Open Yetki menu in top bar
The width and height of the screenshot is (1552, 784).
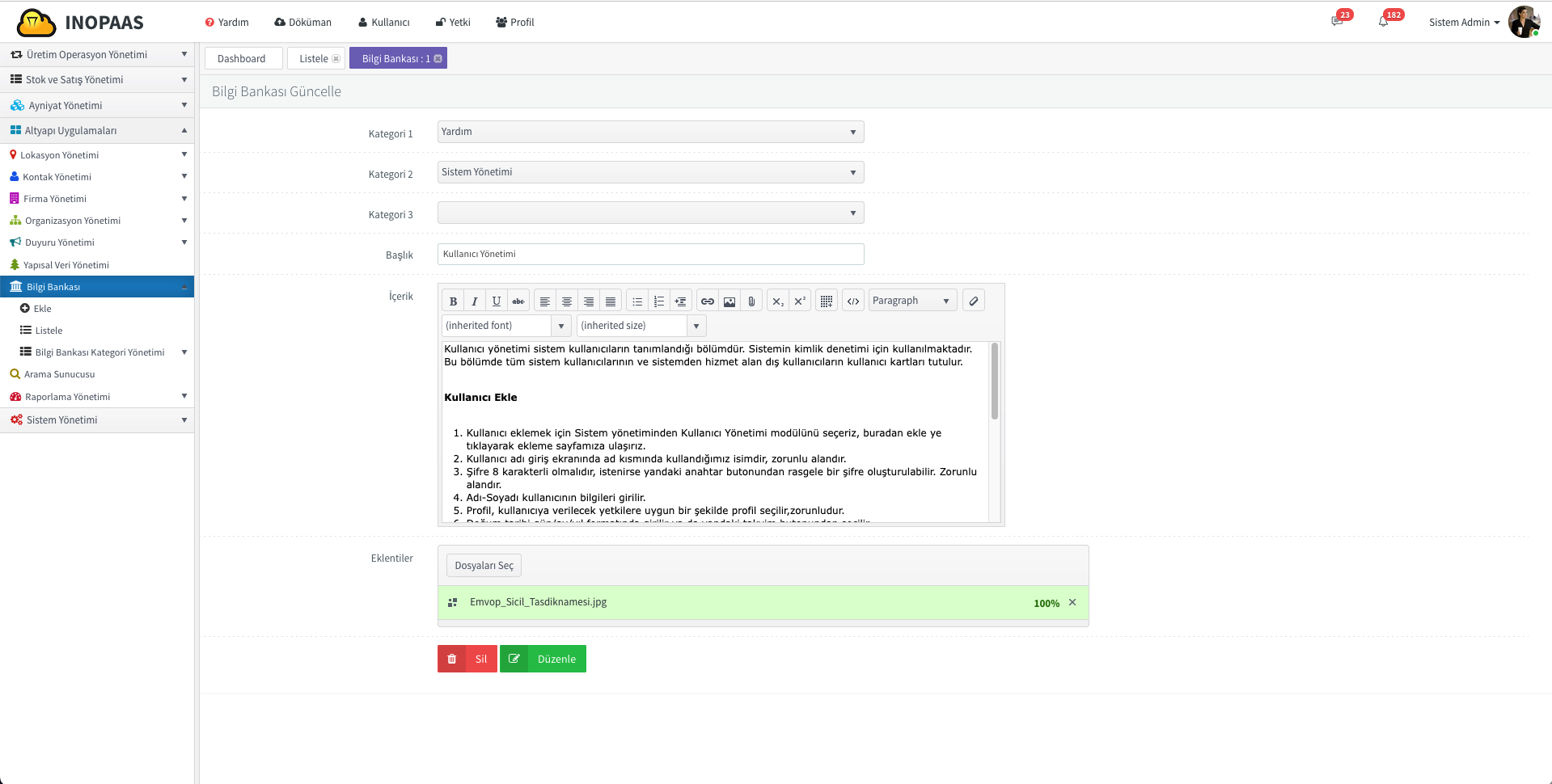tap(453, 23)
